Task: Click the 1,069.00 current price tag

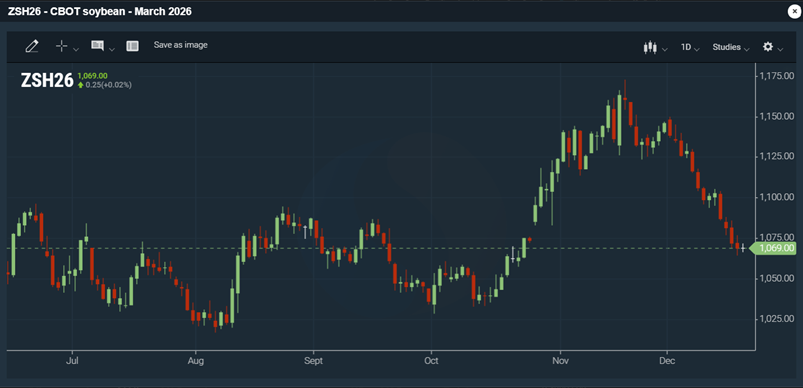Action: point(773,249)
